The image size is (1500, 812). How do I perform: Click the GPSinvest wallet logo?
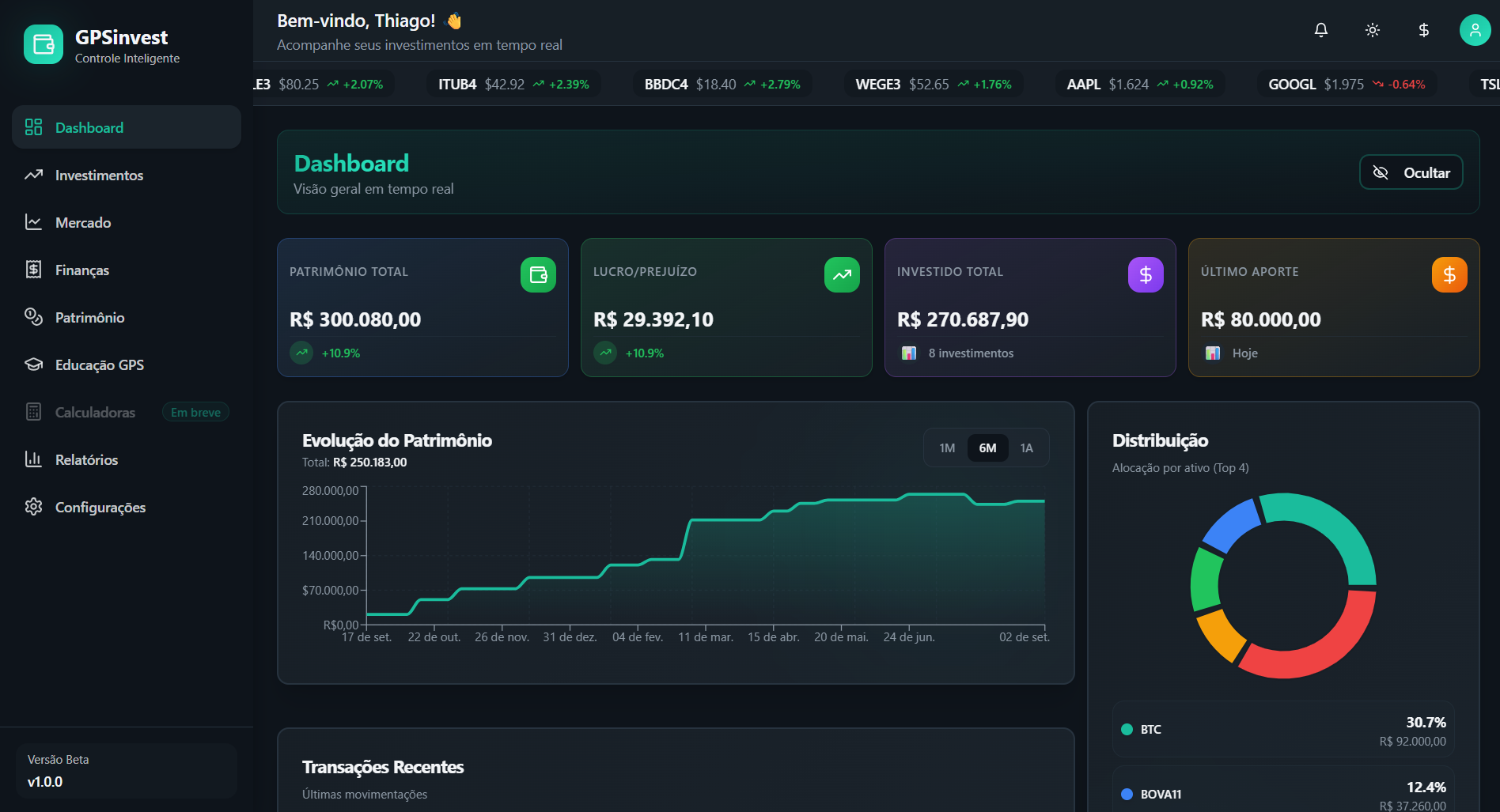44,44
